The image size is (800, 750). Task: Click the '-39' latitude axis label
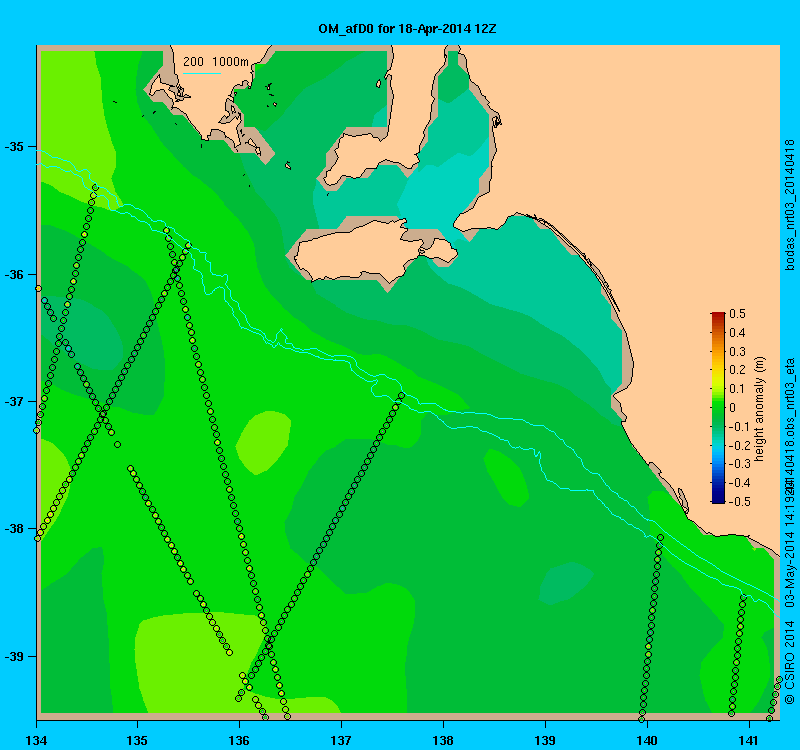tap(14, 656)
